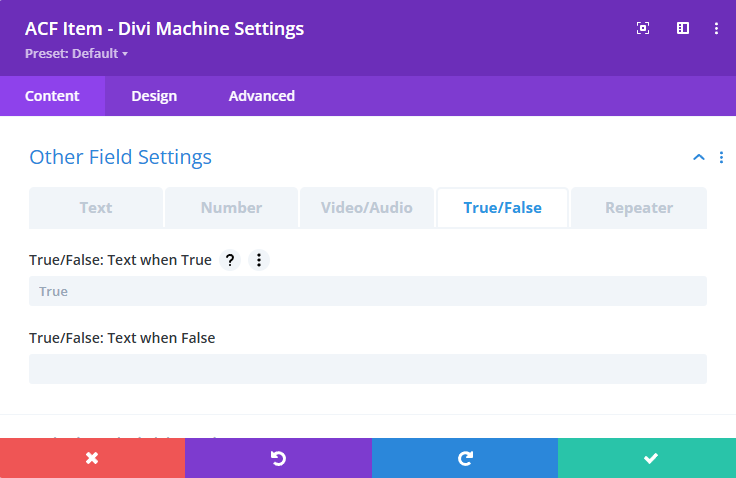Screen dimensions: 736x478
Task: Switch to the Design tab
Action: 154,96
